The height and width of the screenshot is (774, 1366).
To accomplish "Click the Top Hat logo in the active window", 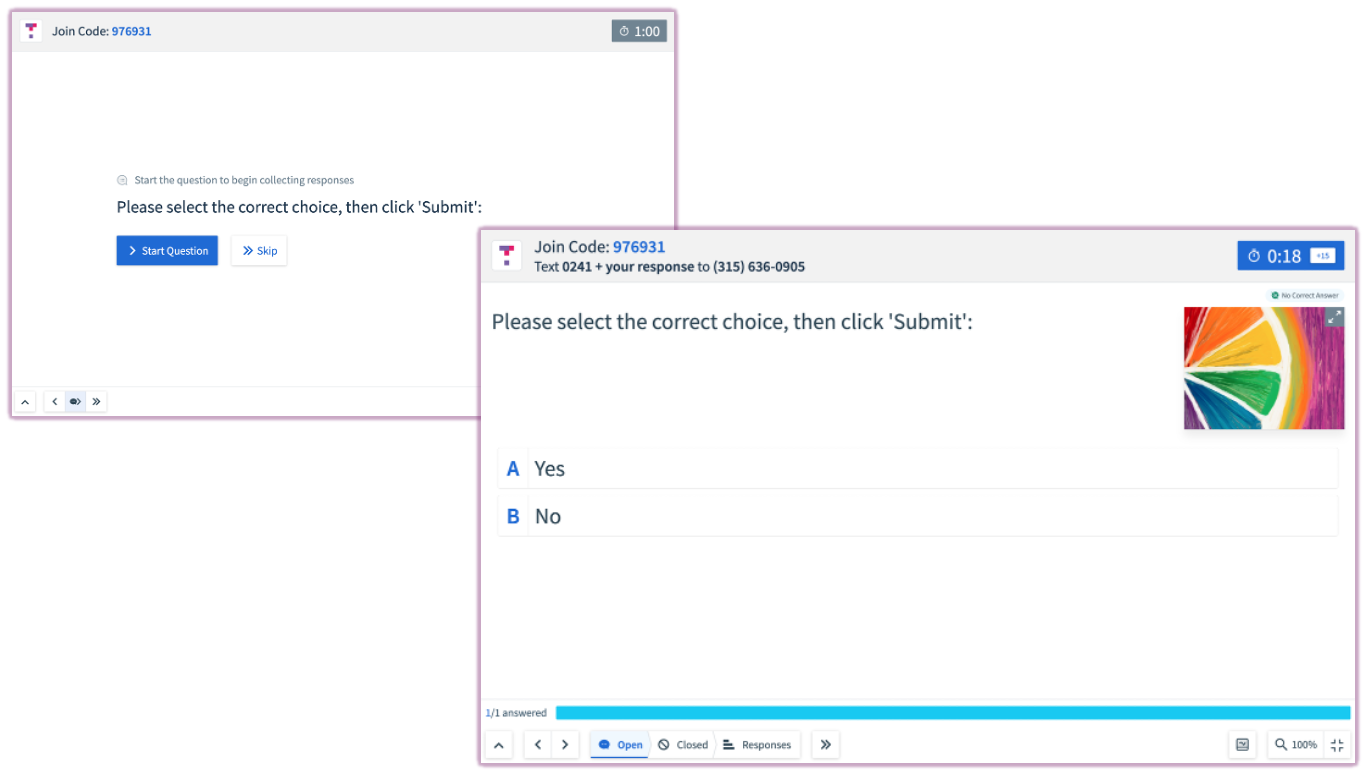I will pyautogui.click(x=507, y=256).
